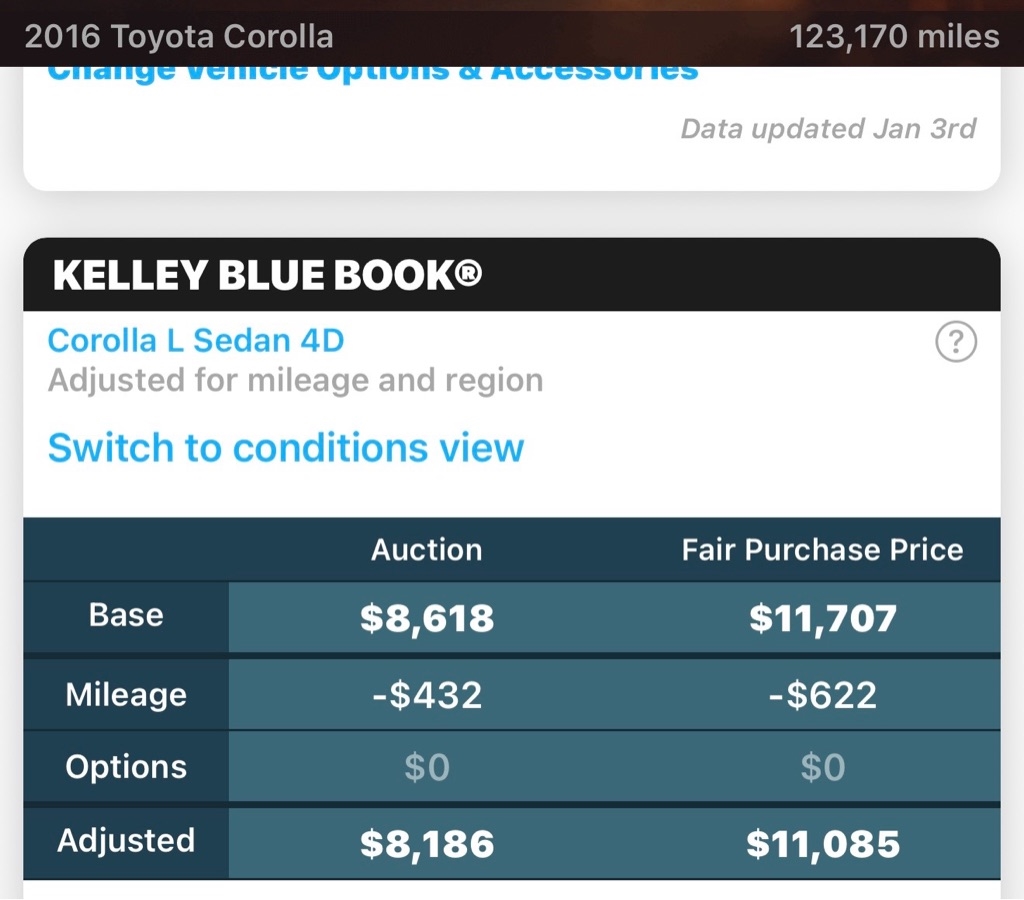Screen dimensions: 1024x900
Task: Tap the Data updated Jan 3rd text
Action: pyautogui.click(x=828, y=128)
